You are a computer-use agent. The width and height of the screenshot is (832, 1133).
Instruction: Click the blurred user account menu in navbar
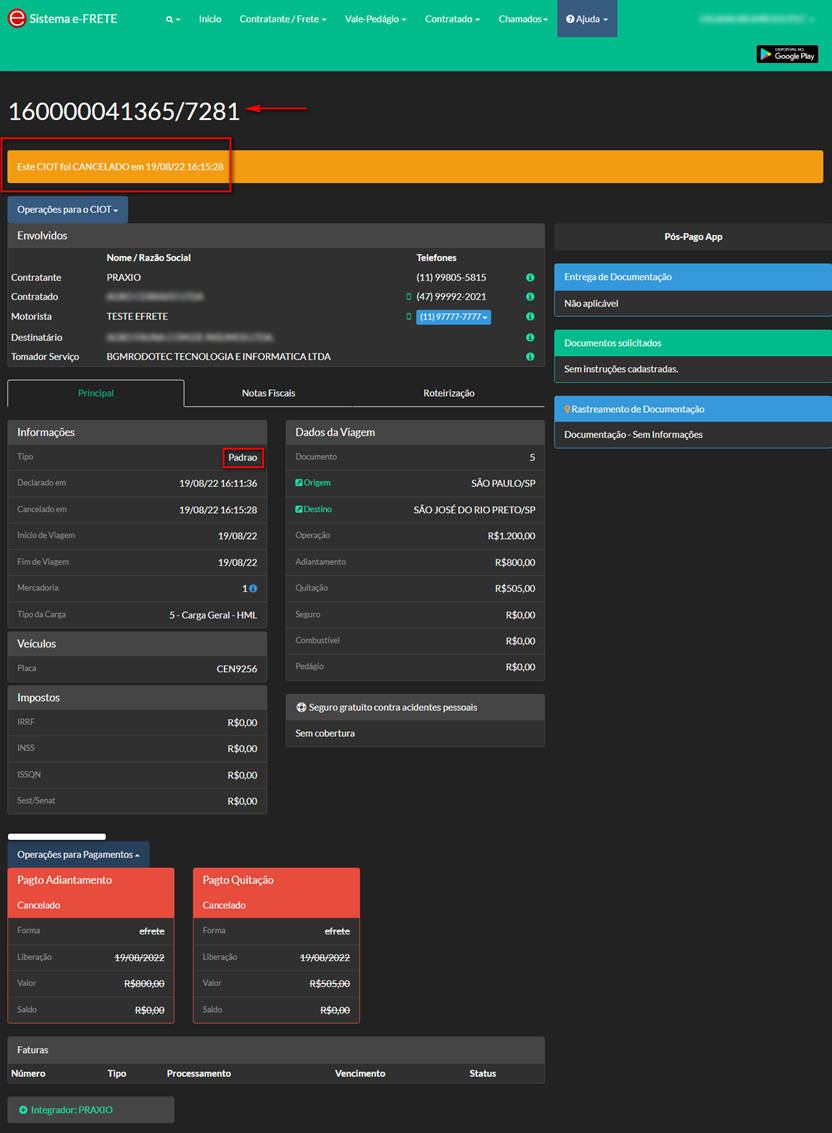755,20
